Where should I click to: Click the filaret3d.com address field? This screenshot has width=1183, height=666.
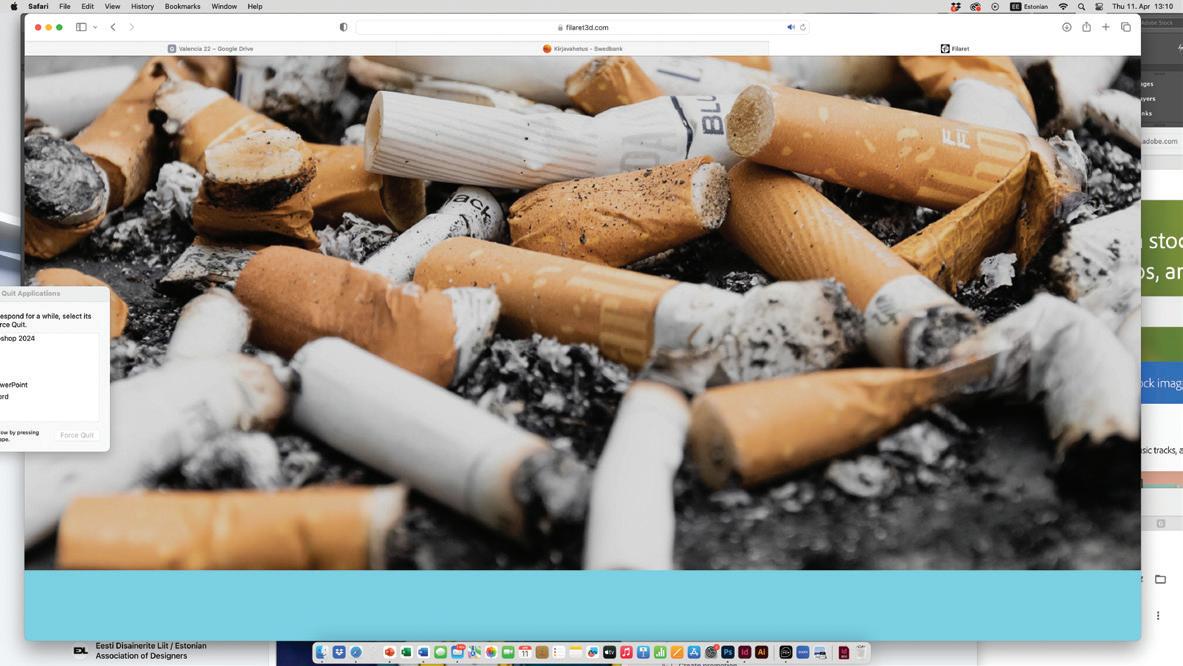pyautogui.click(x=582, y=27)
